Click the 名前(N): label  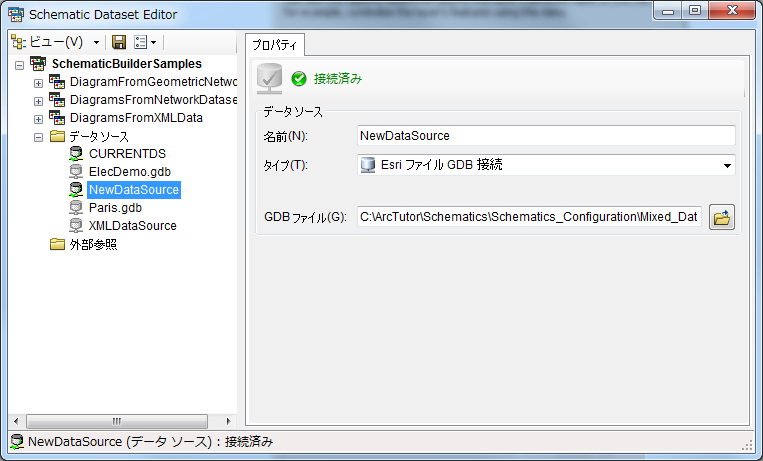point(286,136)
